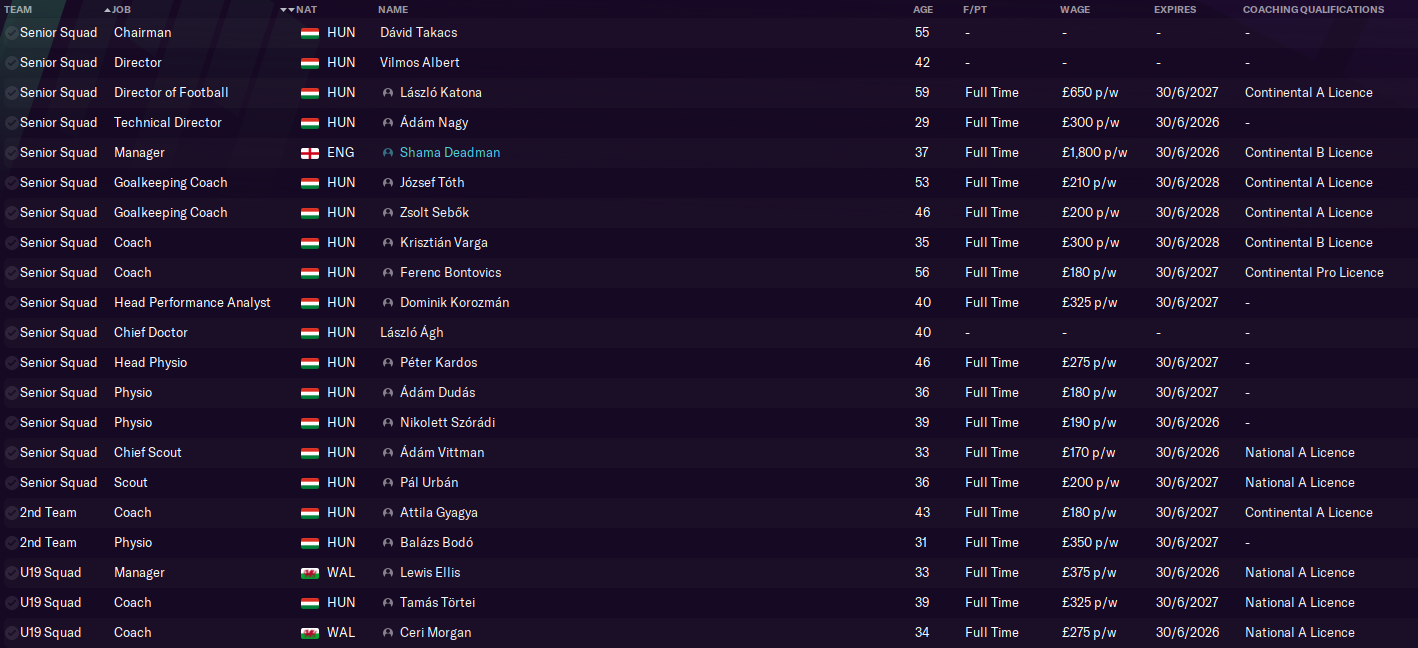1418x648 pixels.
Task: Sort by the EXPIRES column header
Action: (1175, 10)
